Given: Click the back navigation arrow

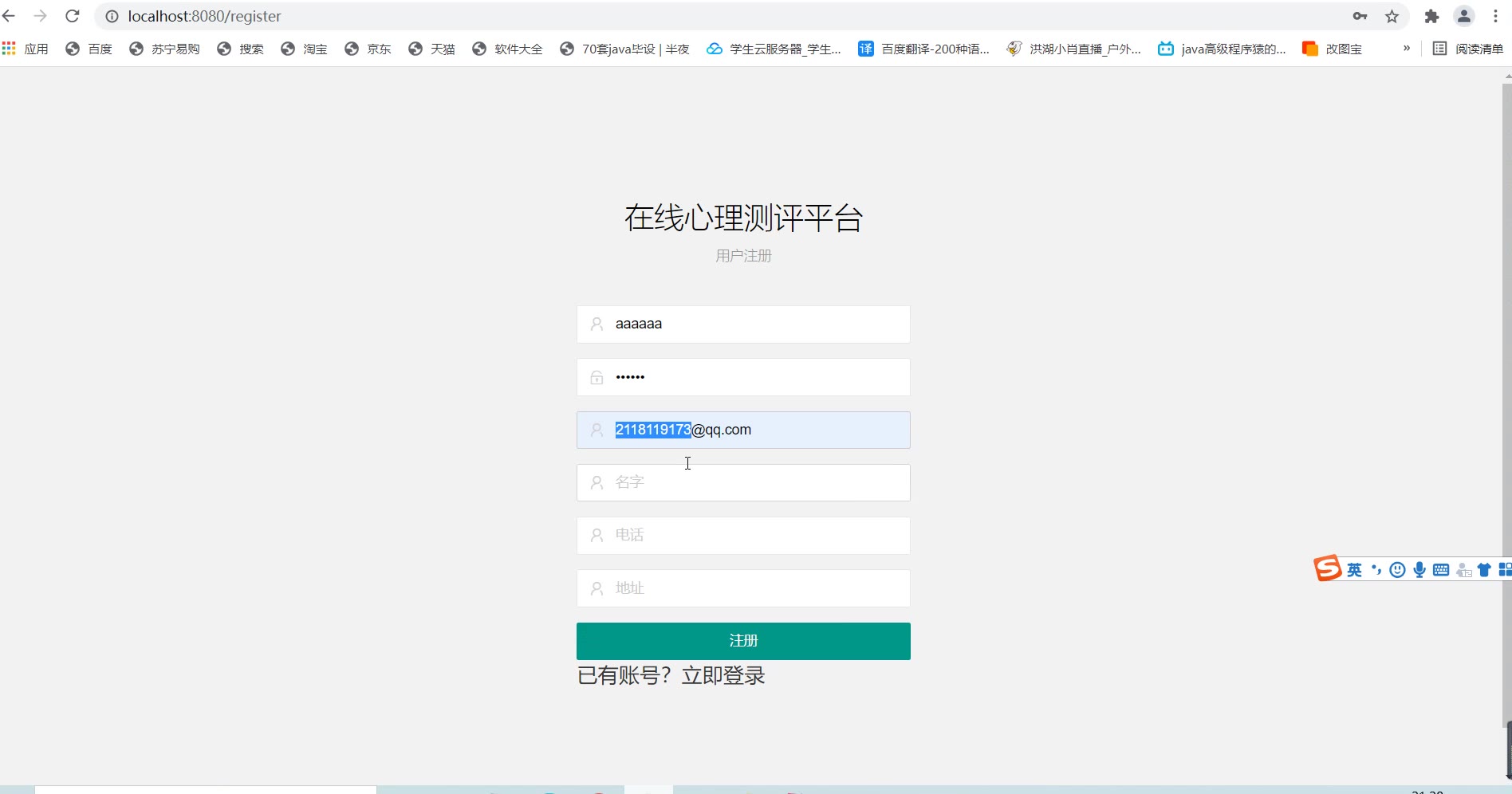Looking at the screenshot, I should 10,16.
